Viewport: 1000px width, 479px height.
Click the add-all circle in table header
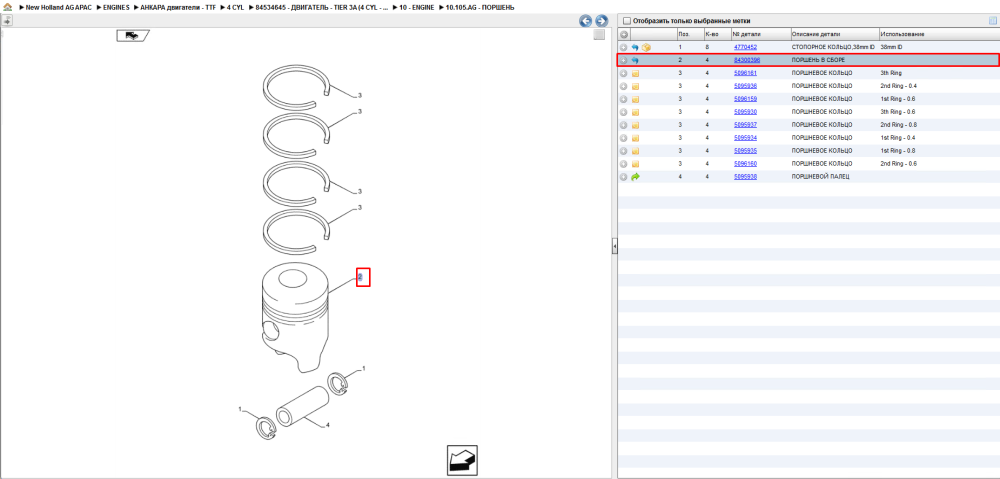pyautogui.click(x=624, y=34)
